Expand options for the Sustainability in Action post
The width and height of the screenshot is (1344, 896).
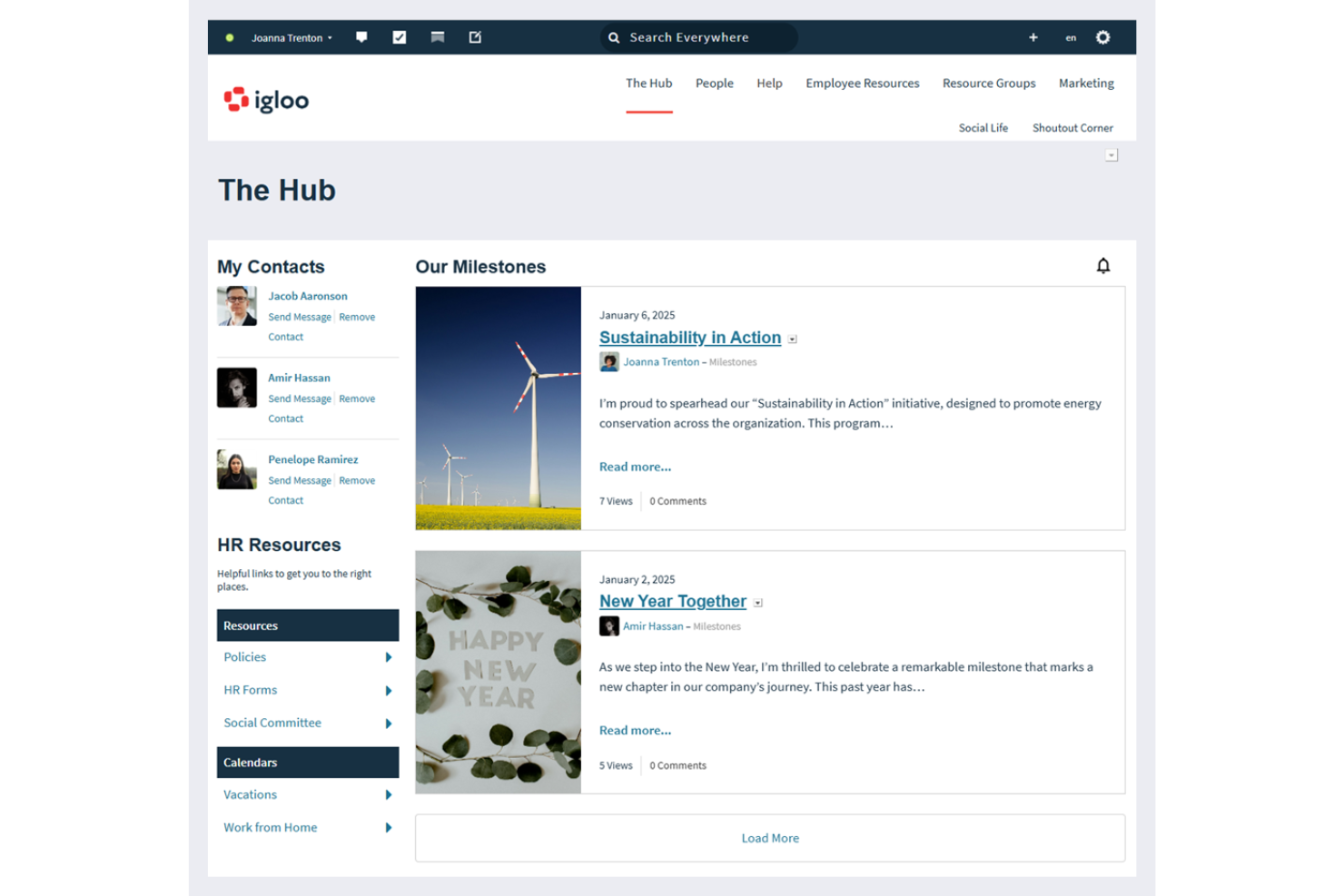pyautogui.click(x=791, y=339)
